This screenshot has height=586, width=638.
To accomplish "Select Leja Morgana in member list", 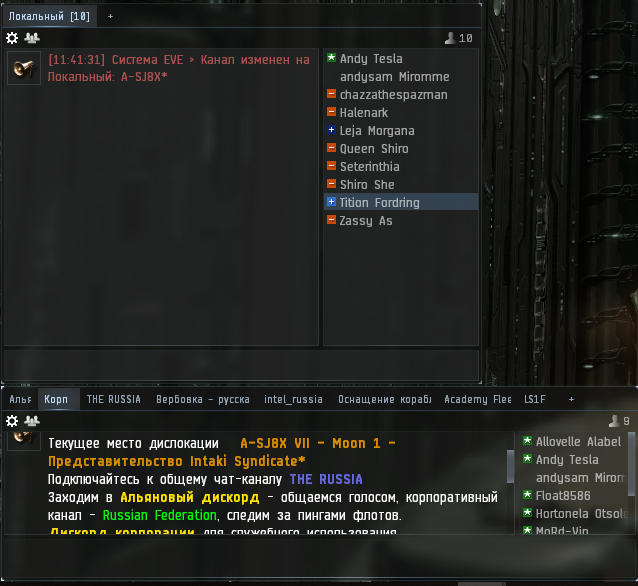I will (x=400, y=131).
